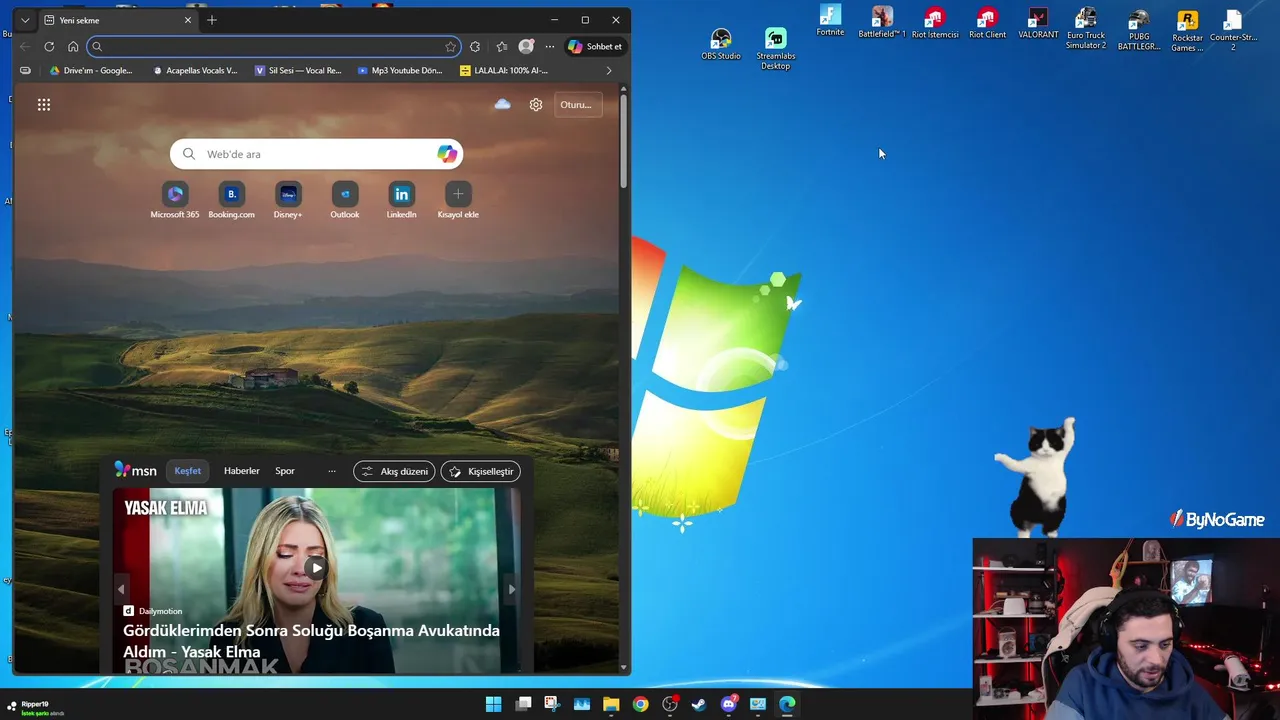Open the Outlook shortcut
This screenshot has height=720, width=1280.
point(345,200)
